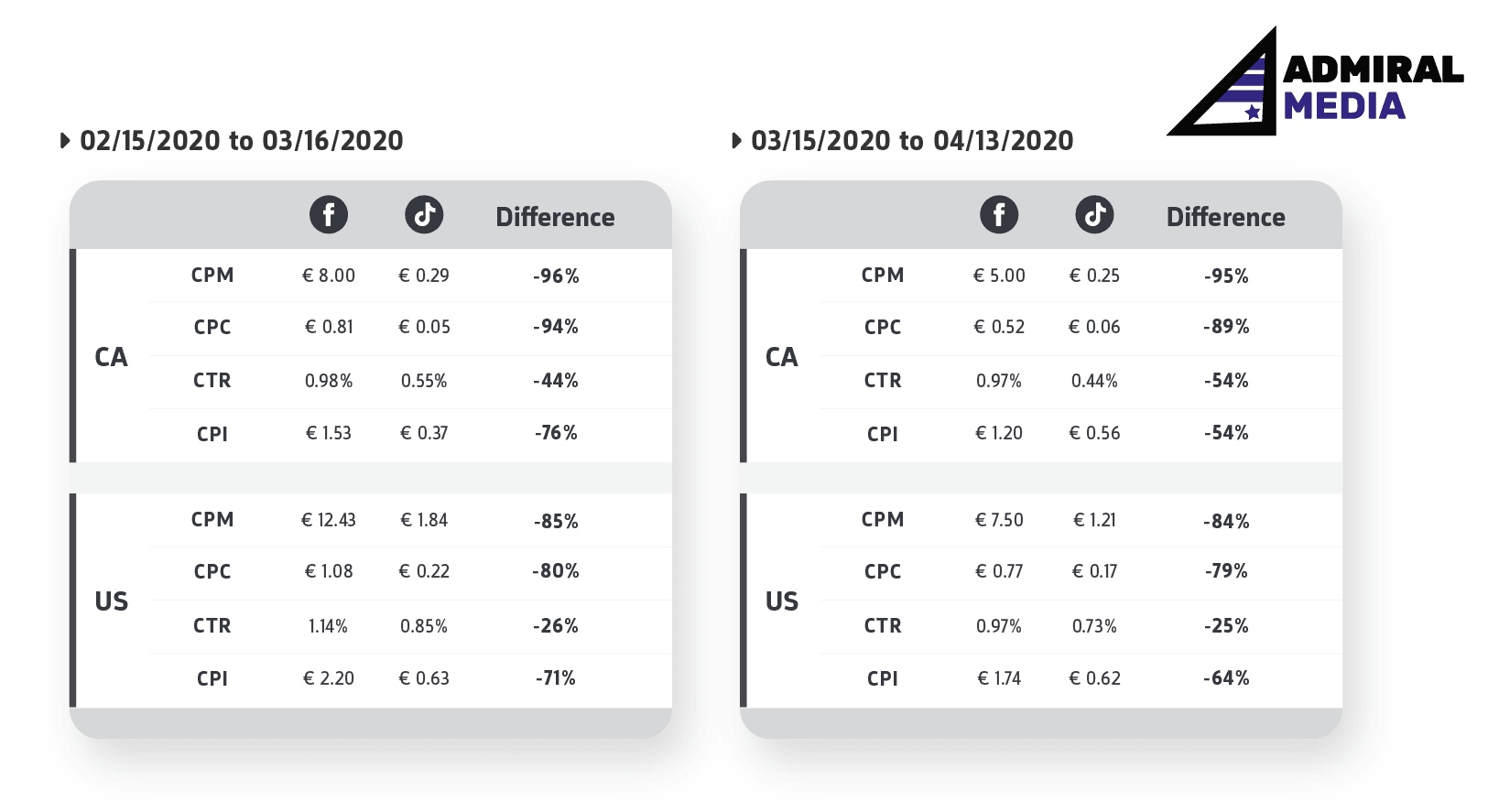The image size is (1488, 812).
Task: Click the CA label in the left table
Action: [111, 357]
